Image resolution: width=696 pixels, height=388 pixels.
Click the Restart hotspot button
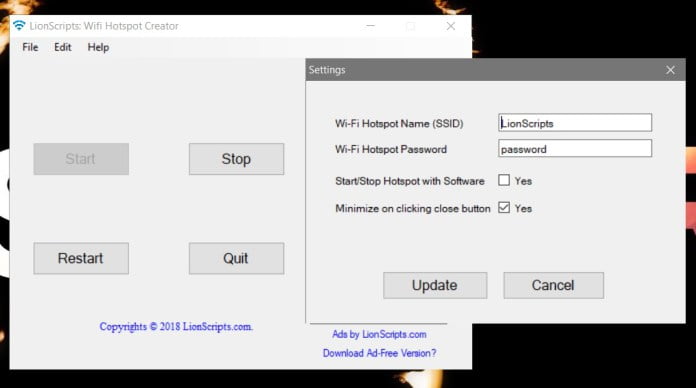coord(81,258)
